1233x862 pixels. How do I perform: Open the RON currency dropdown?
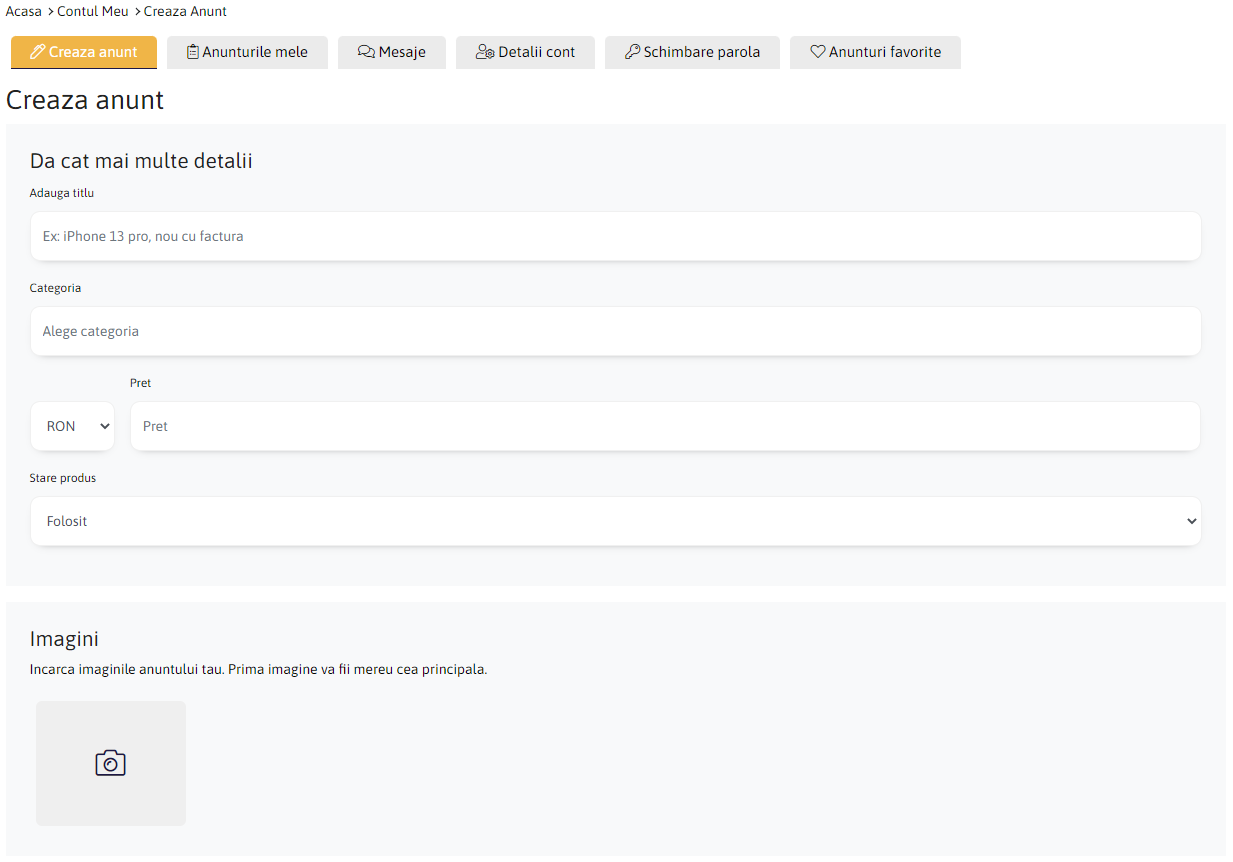click(72, 426)
